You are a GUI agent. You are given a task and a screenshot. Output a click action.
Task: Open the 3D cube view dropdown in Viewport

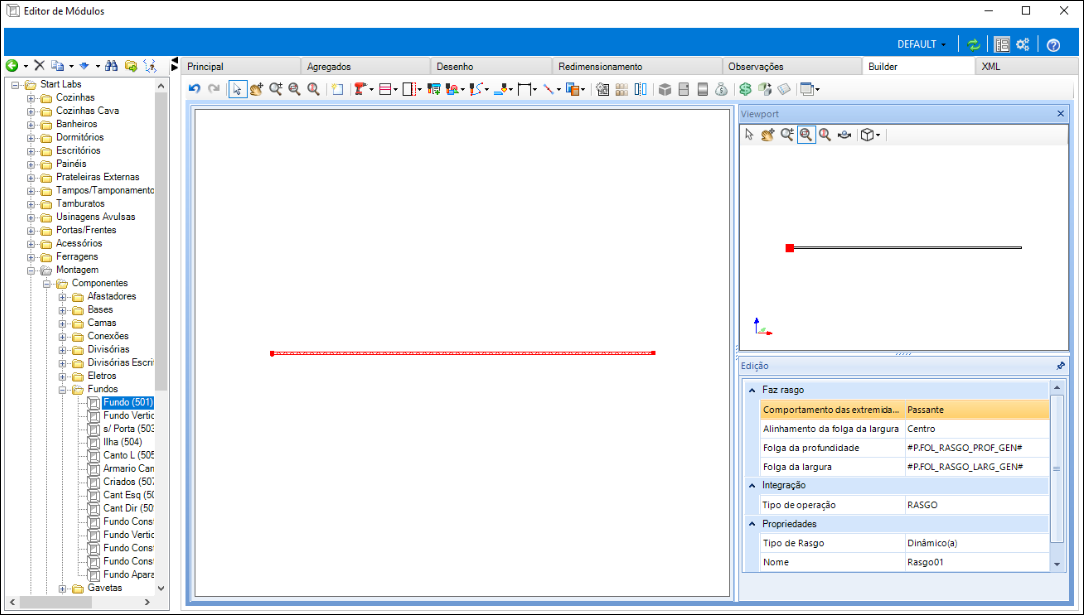tap(870, 135)
